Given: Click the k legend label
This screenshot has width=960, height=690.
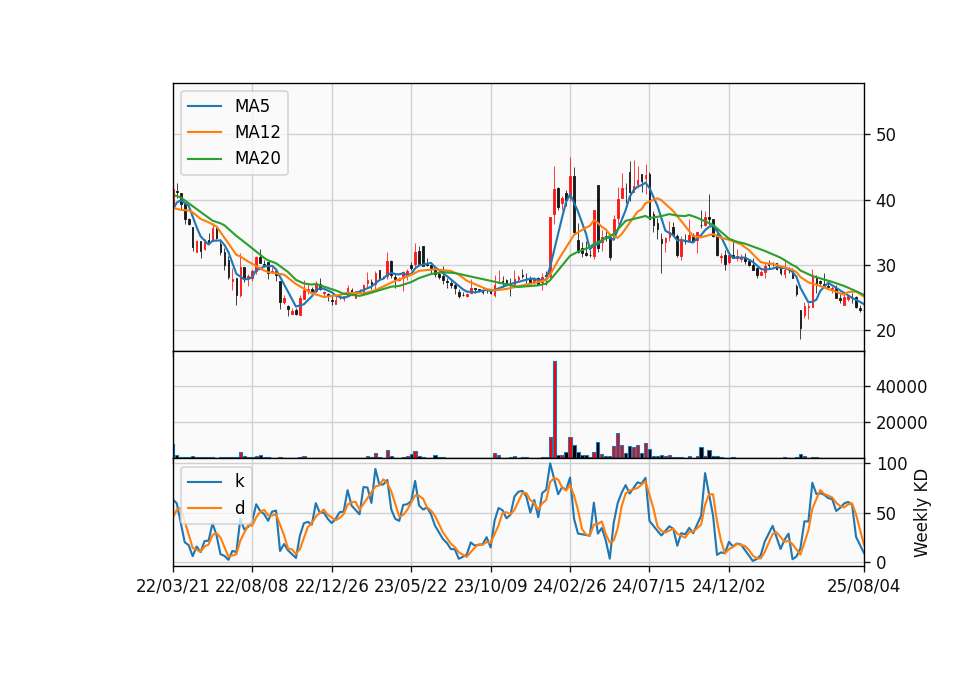Looking at the screenshot, I should pyautogui.click(x=239, y=481).
